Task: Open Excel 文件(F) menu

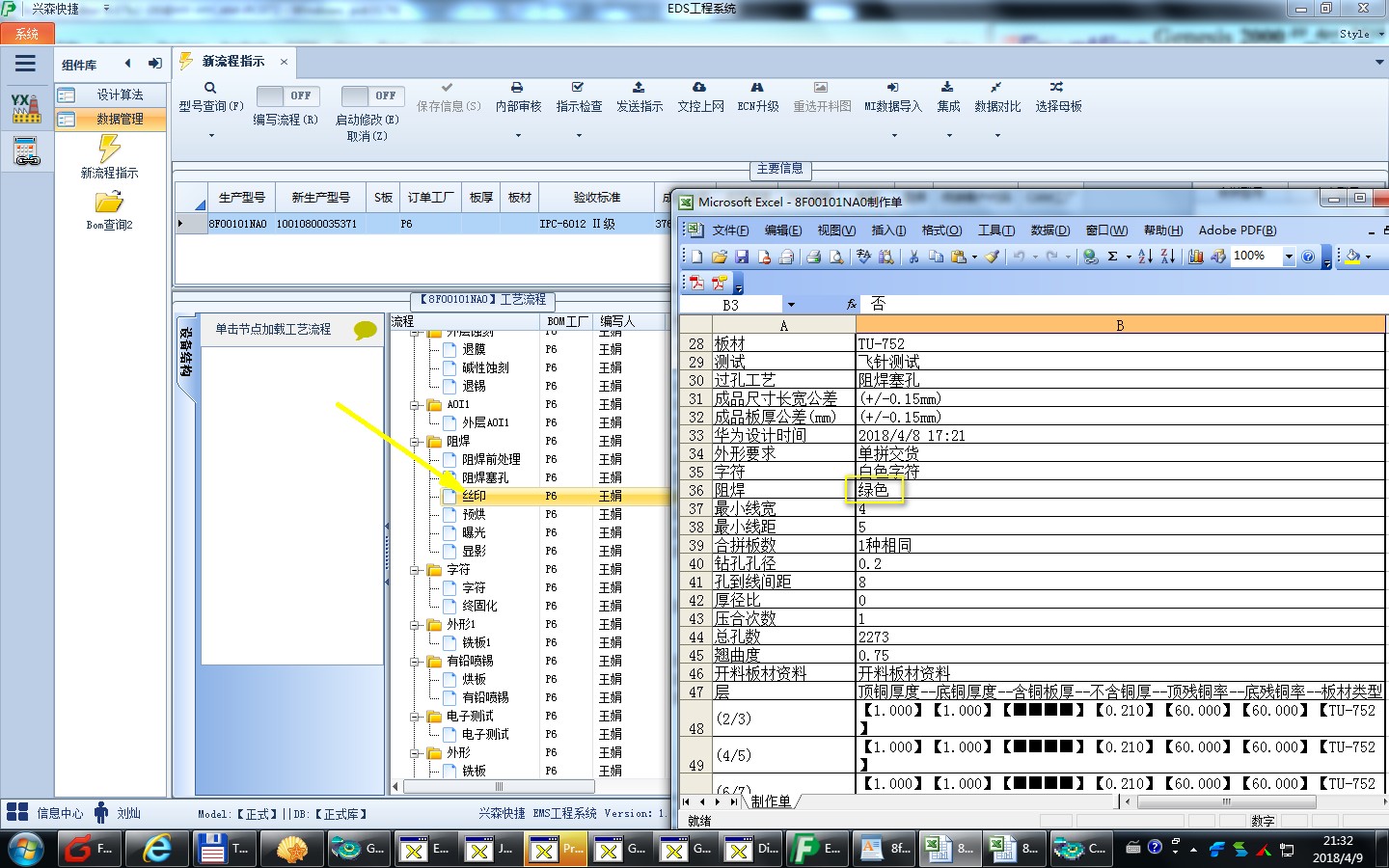Action: 730,231
